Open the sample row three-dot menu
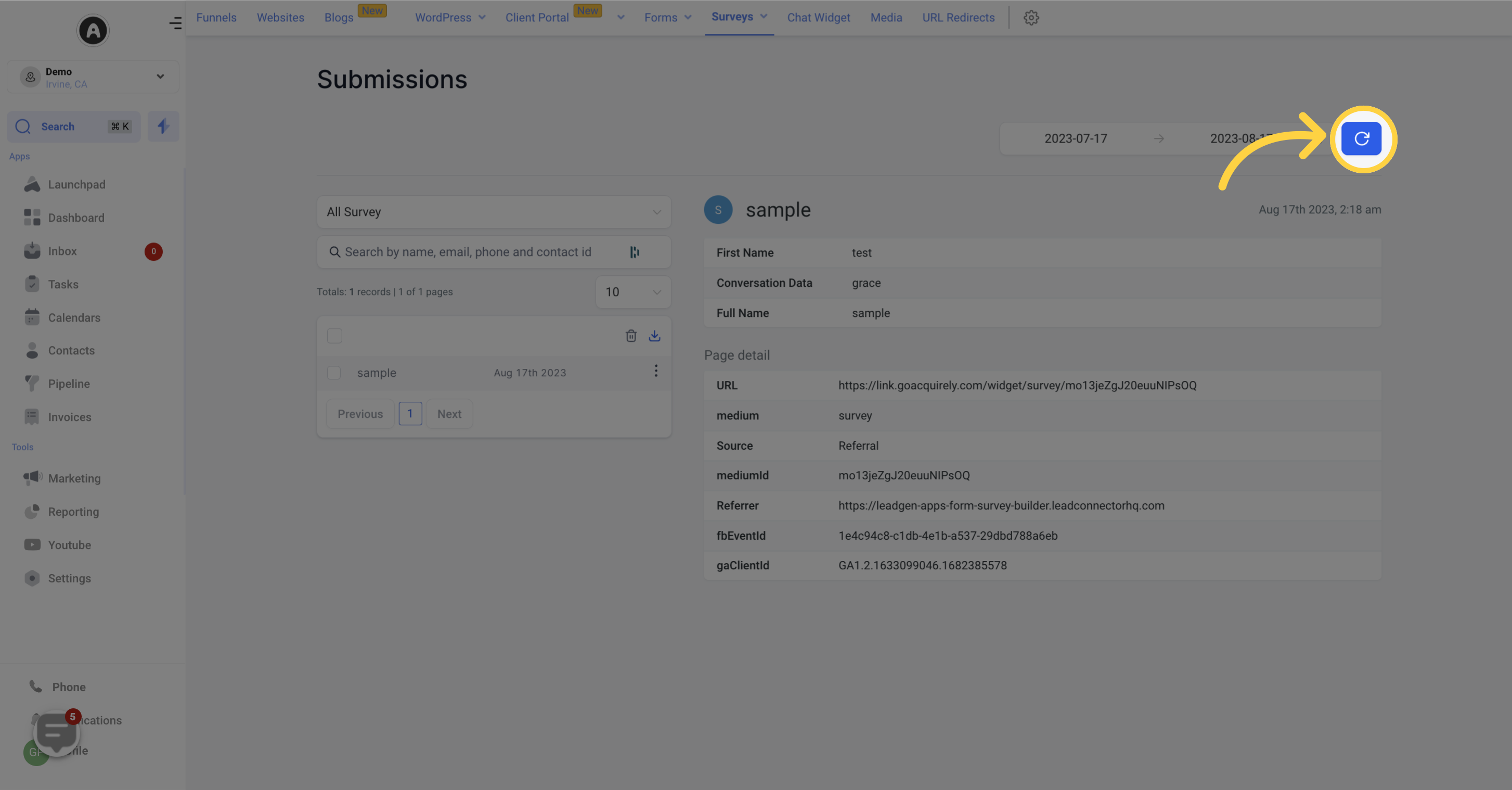 656,371
